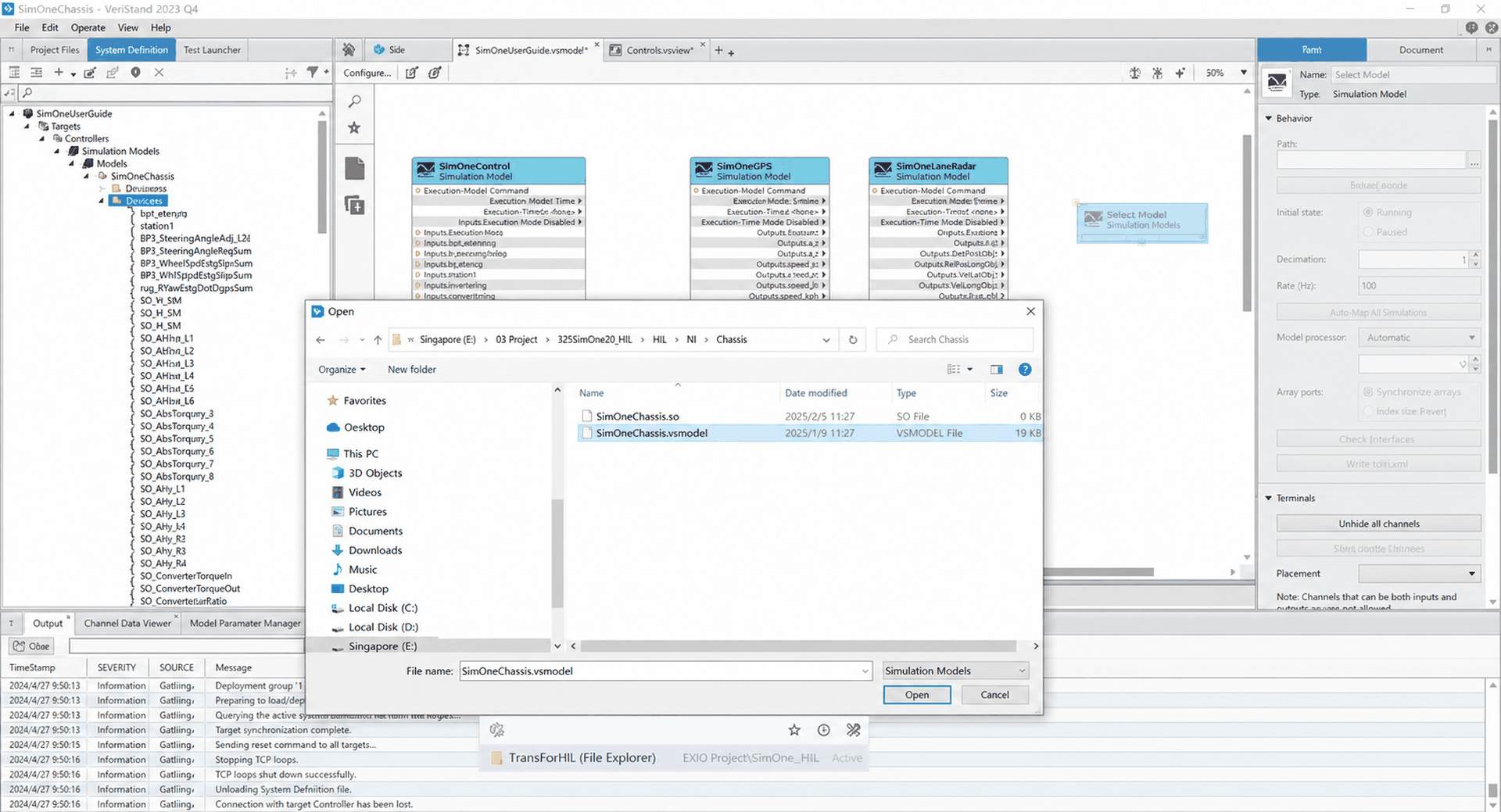1501x812 pixels.
Task: Click the filter funnel icon above the tree
Action: (x=313, y=72)
